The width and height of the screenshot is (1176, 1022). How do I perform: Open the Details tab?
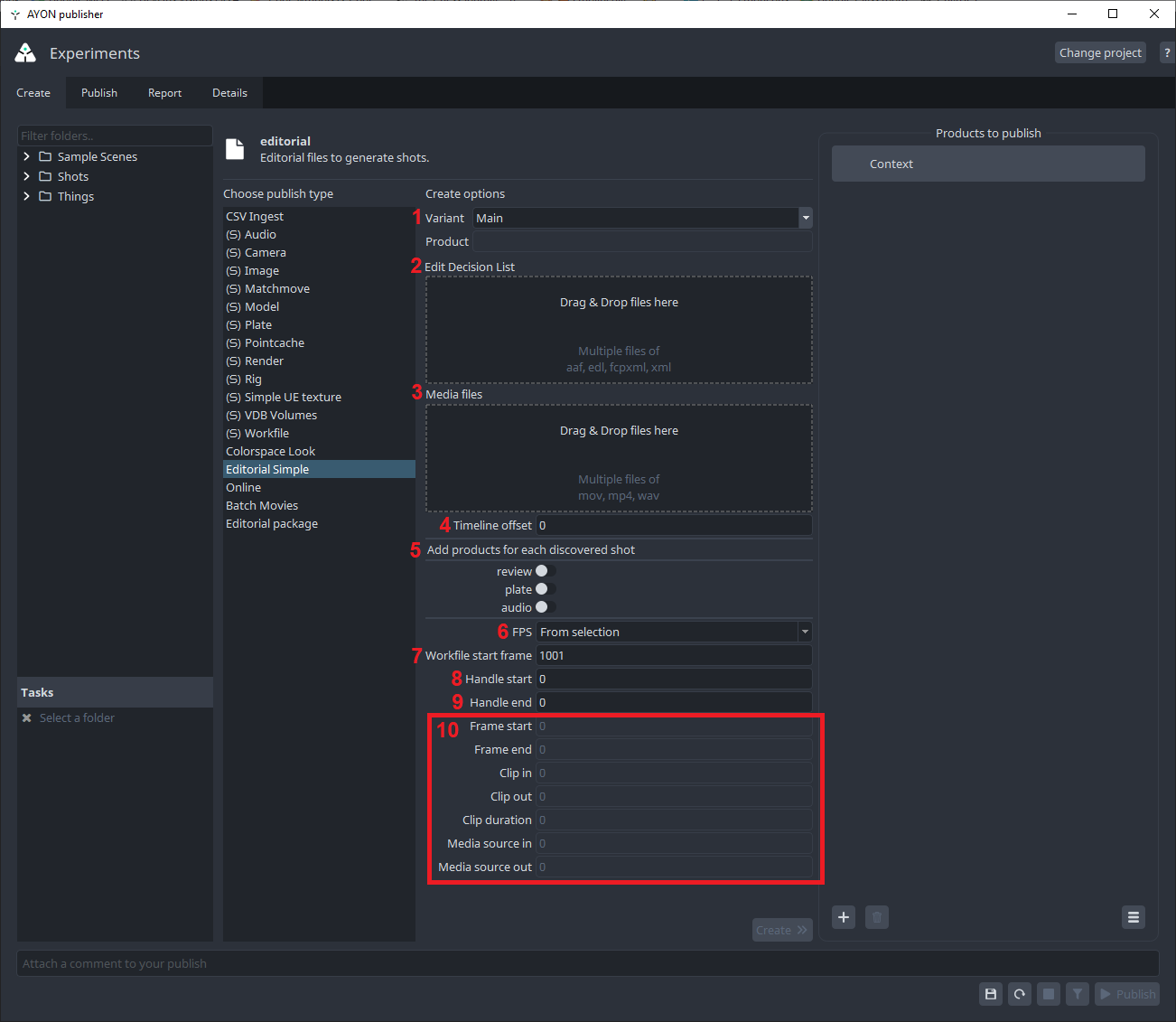(229, 93)
